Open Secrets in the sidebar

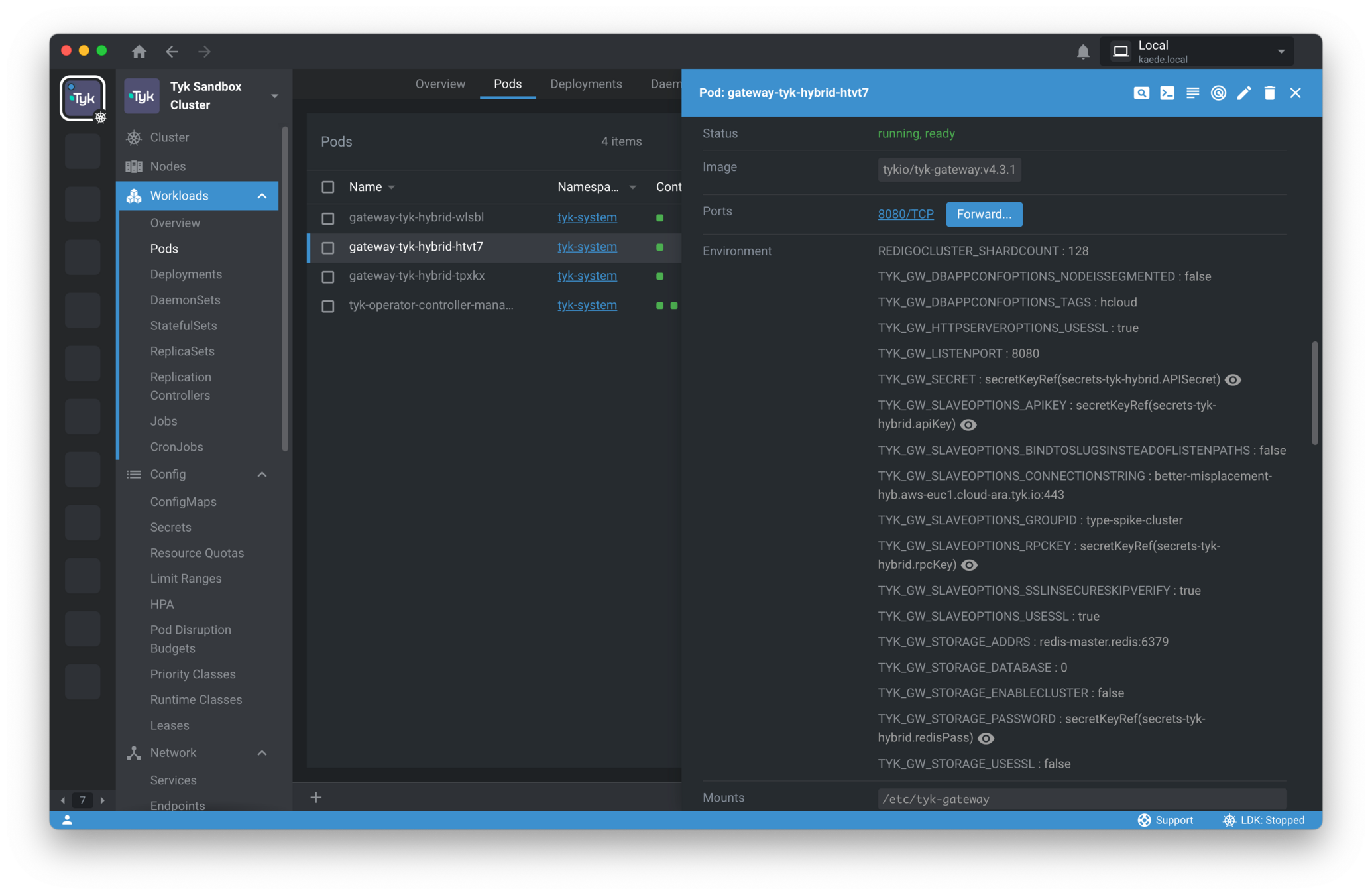click(171, 527)
